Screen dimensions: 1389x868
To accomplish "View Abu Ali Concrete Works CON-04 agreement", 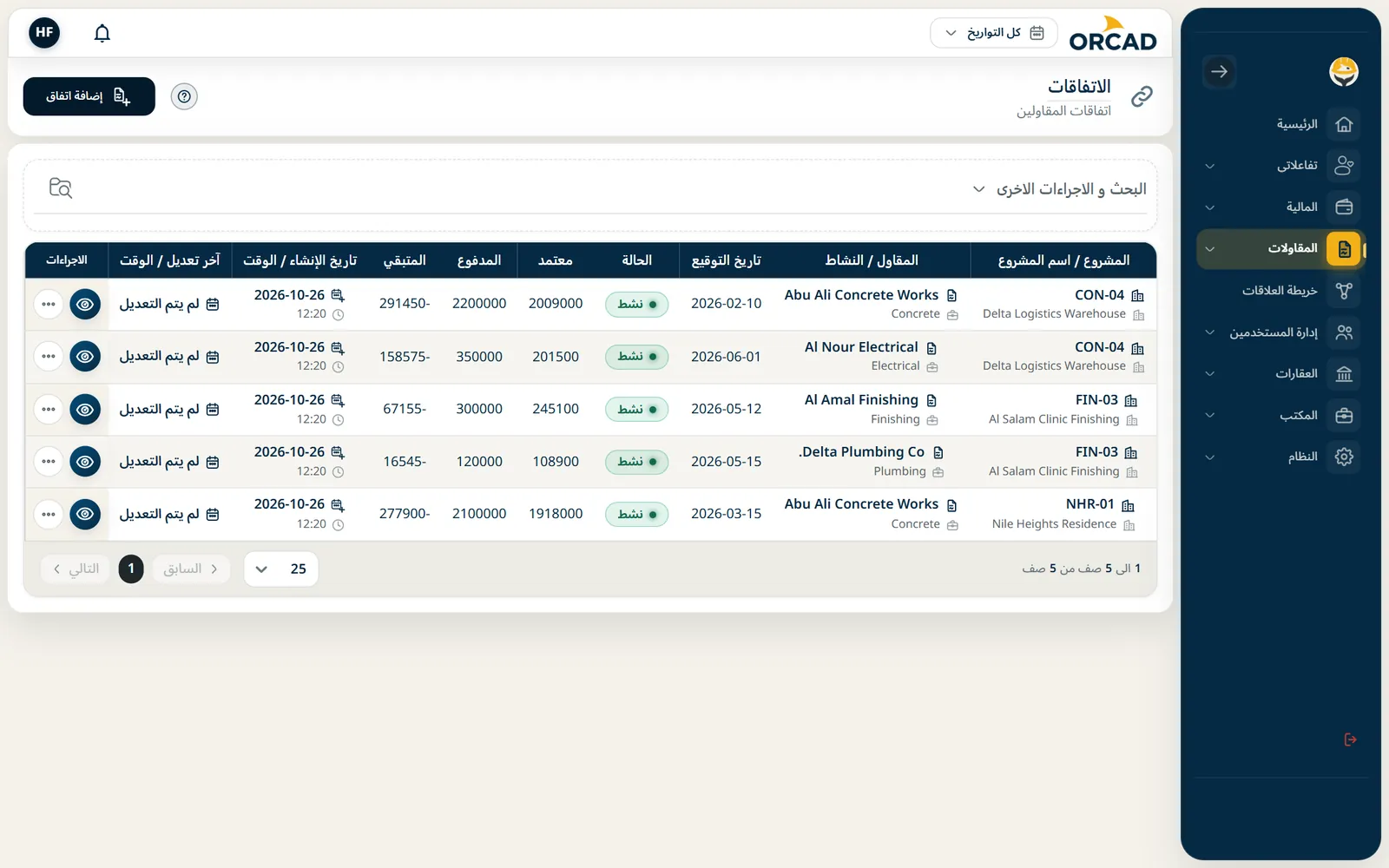I will coord(85,305).
